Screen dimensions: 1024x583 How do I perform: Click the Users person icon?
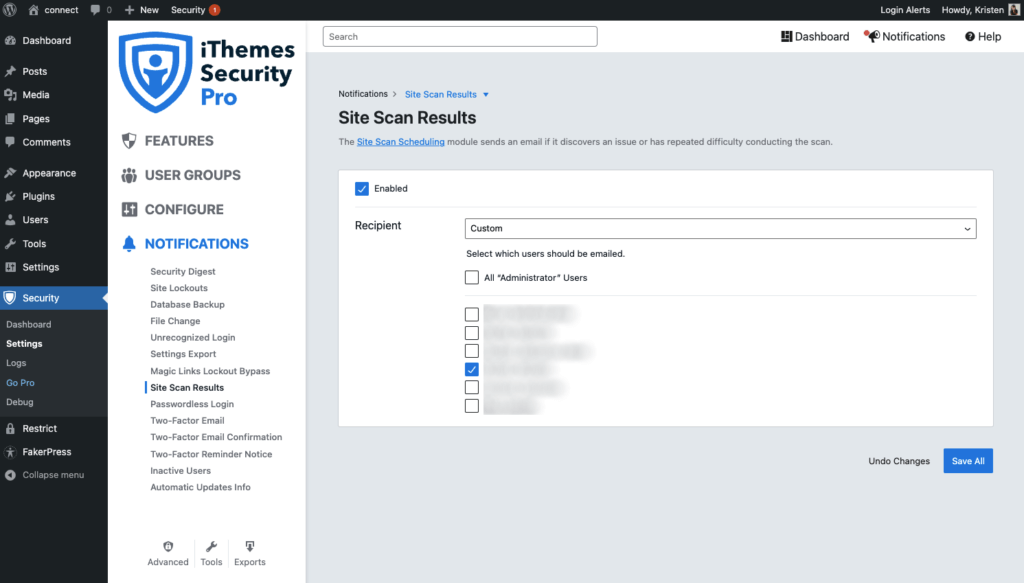coord(10,220)
